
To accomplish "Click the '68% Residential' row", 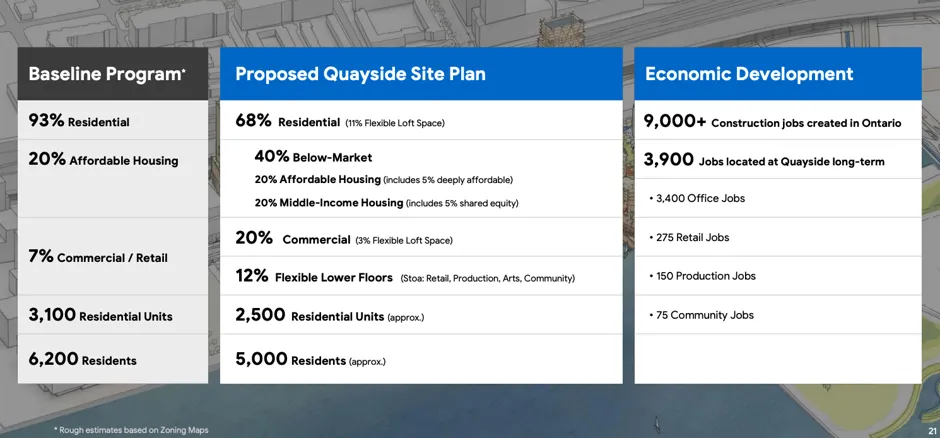I will (421, 120).
